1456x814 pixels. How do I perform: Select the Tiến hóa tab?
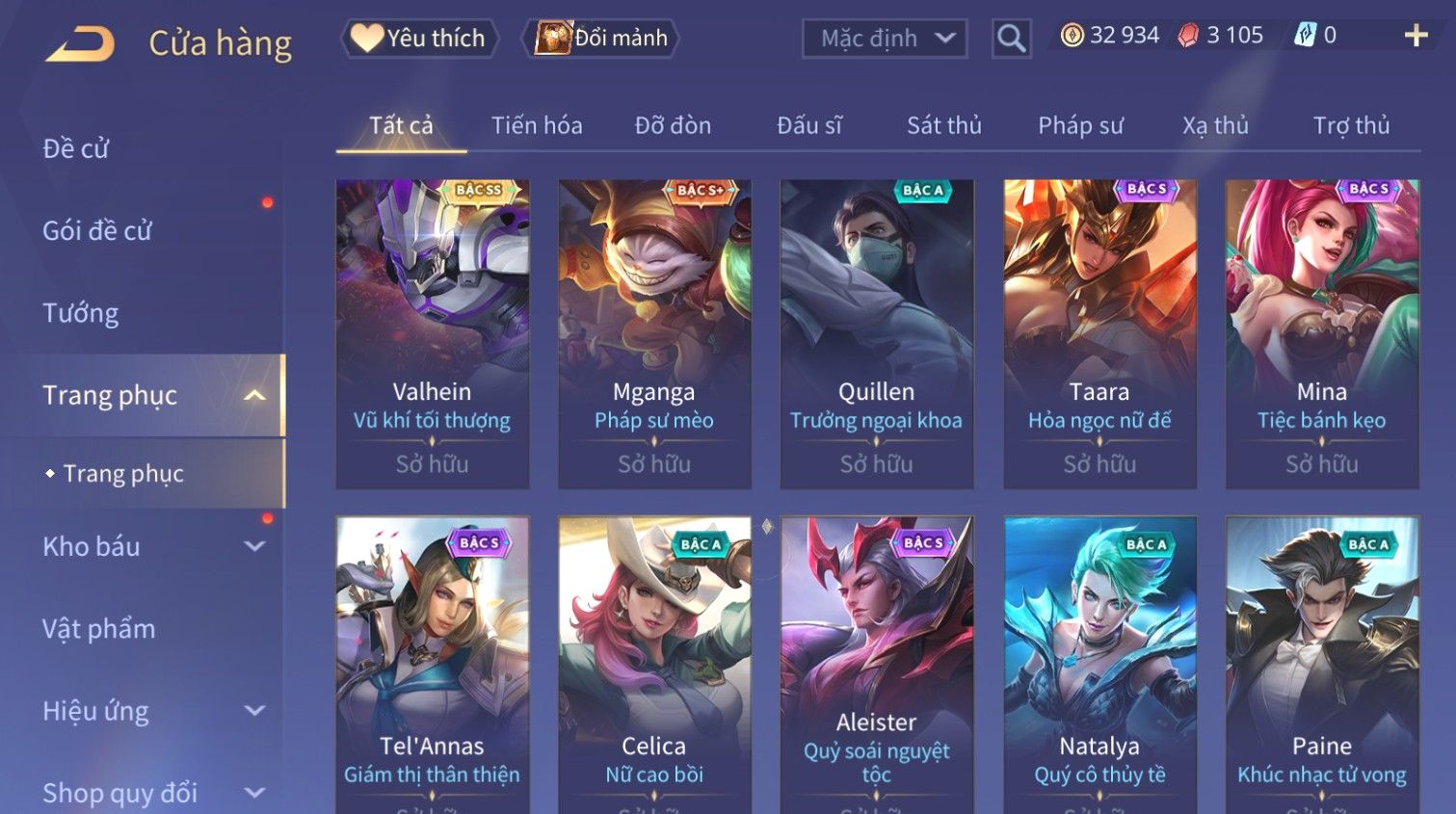pos(537,125)
